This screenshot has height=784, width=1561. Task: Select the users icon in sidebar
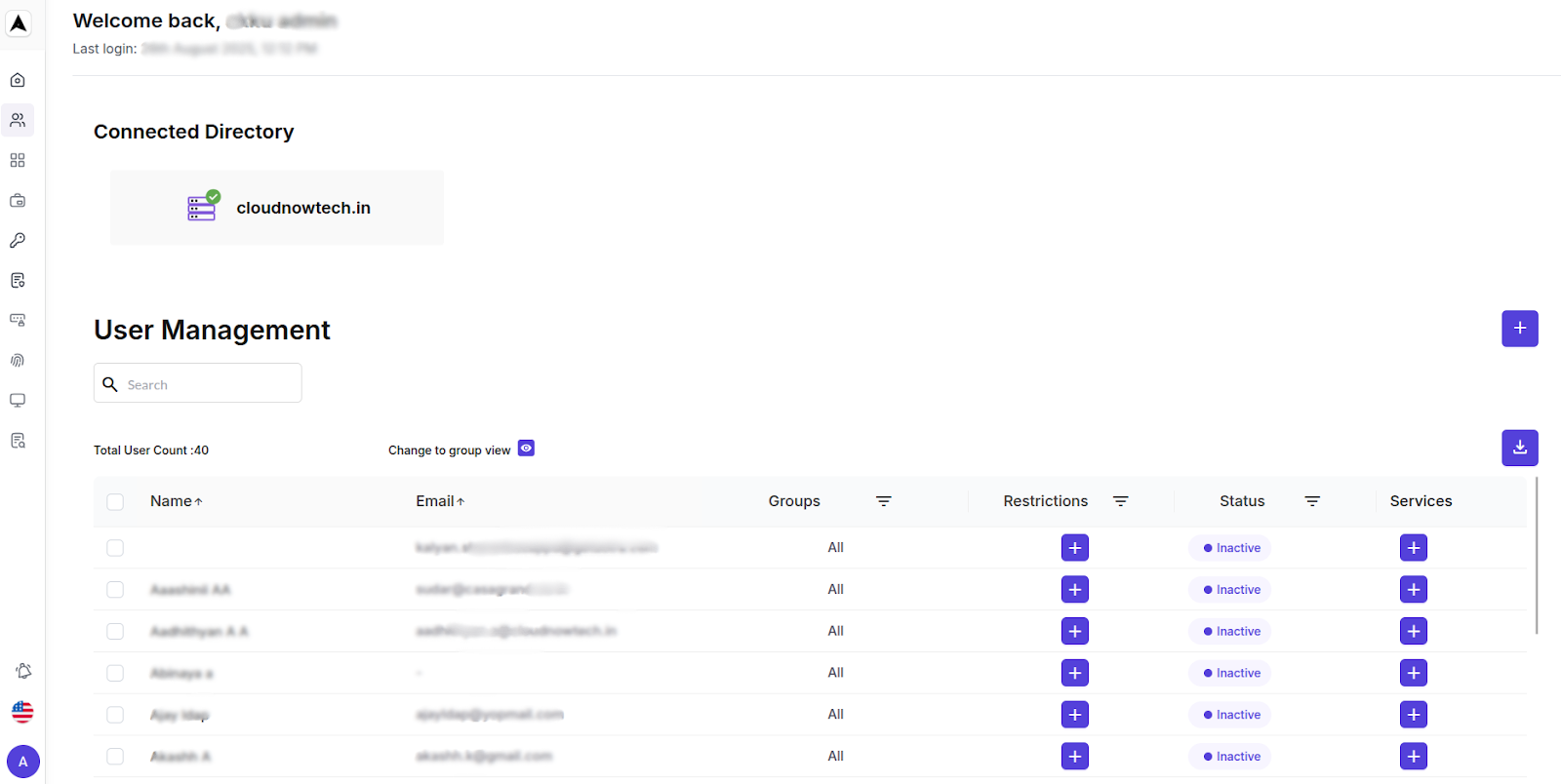[18, 120]
